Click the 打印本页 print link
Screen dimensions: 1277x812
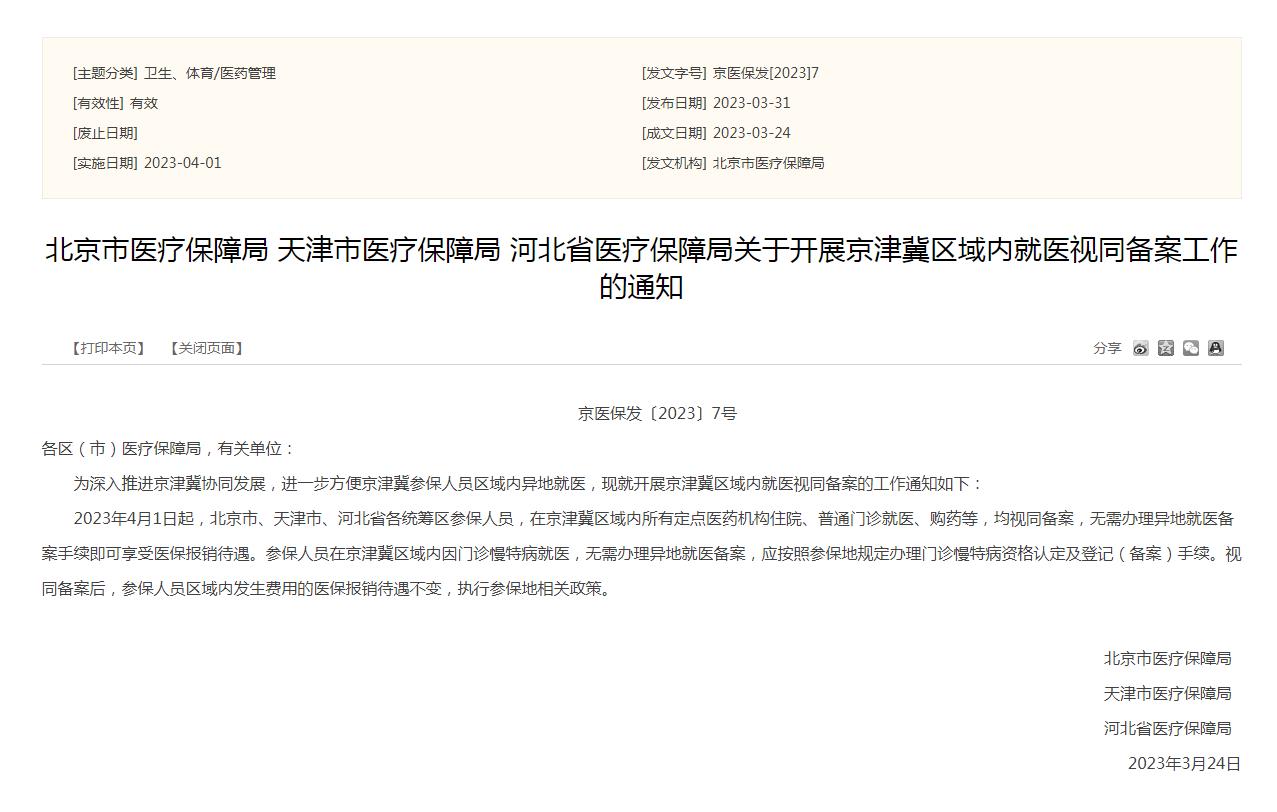coord(108,348)
